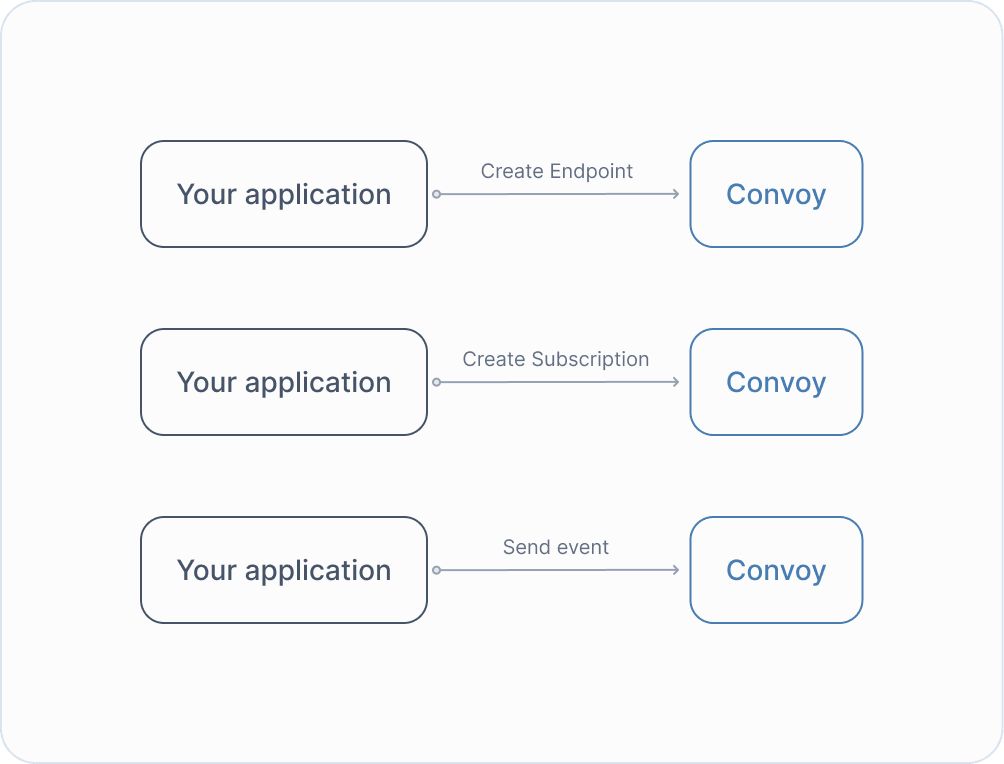Screen dimensions: 1004x764
Task: Click "Create" in the Create Subscription label
Action: (x=494, y=359)
